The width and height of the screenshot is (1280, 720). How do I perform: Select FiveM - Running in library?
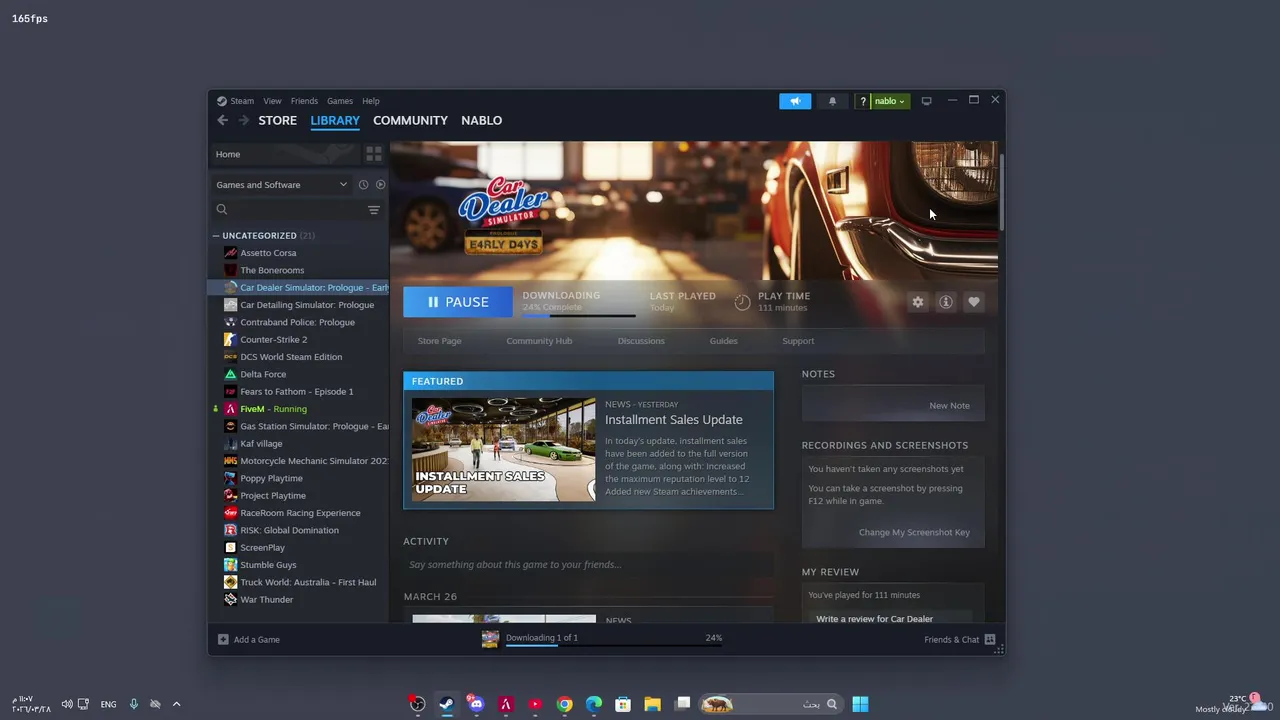tap(273, 409)
